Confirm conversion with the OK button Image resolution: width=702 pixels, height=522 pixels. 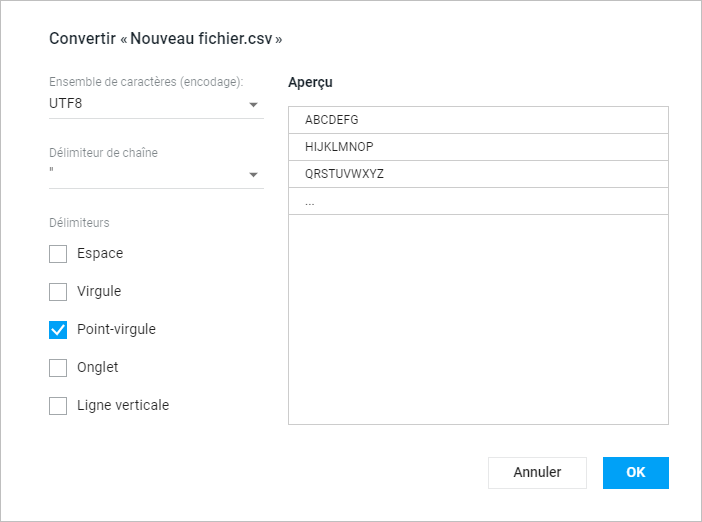click(x=636, y=473)
